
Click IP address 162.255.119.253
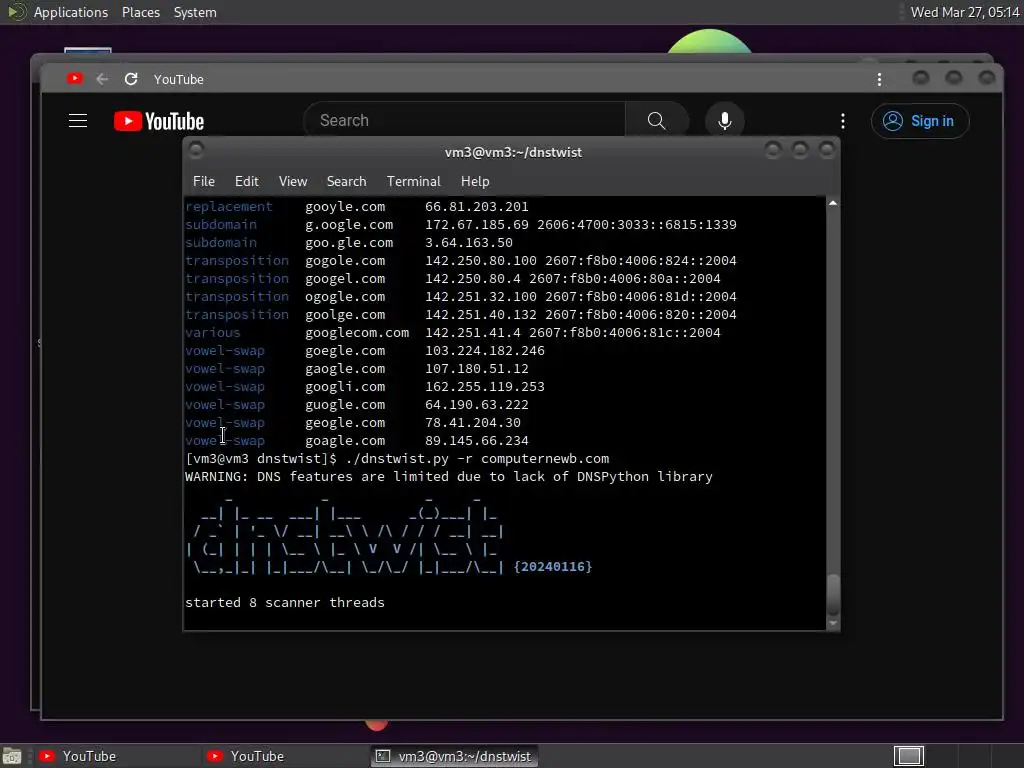tap(485, 387)
